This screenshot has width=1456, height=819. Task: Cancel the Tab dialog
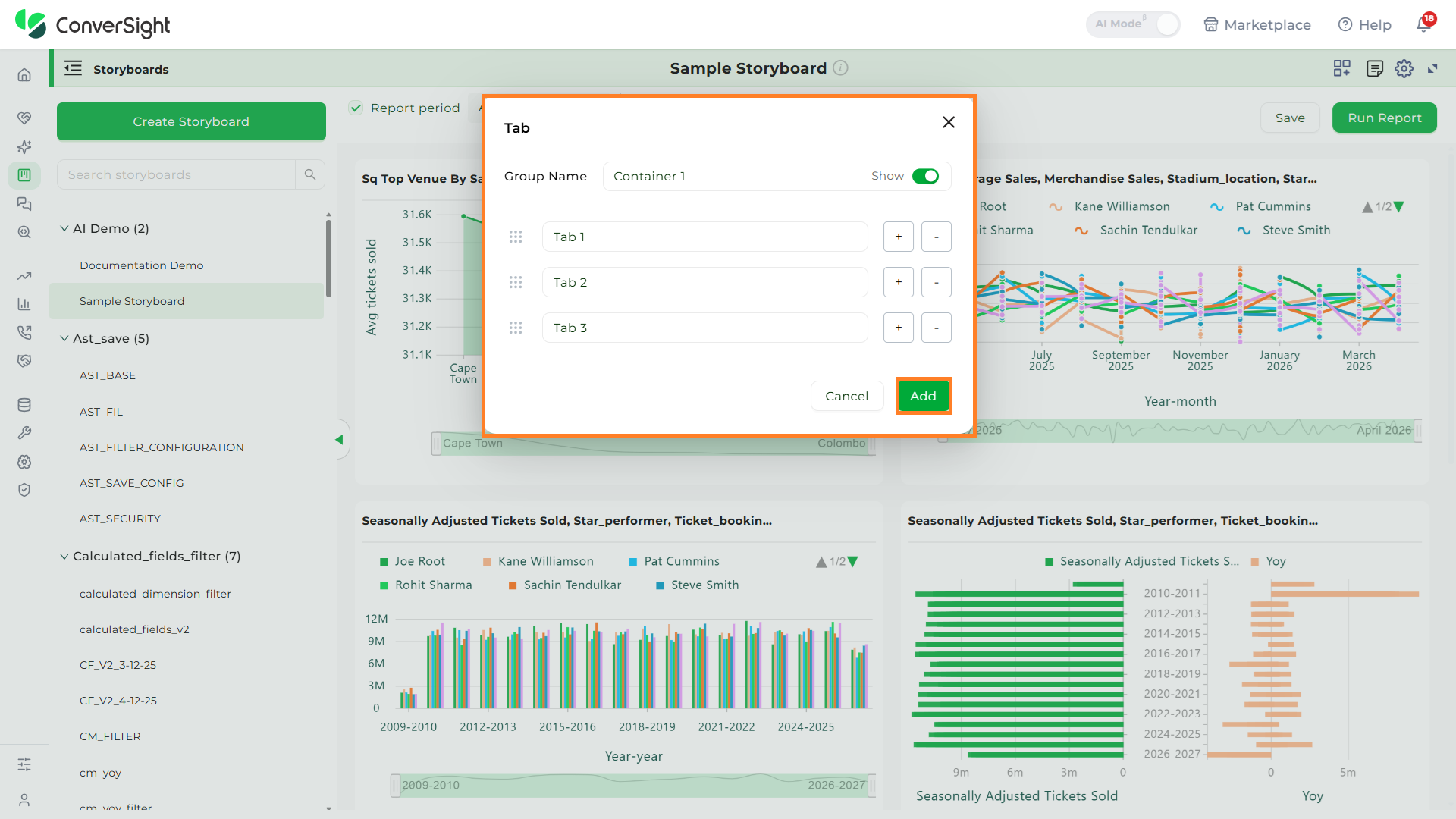tap(847, 396)
